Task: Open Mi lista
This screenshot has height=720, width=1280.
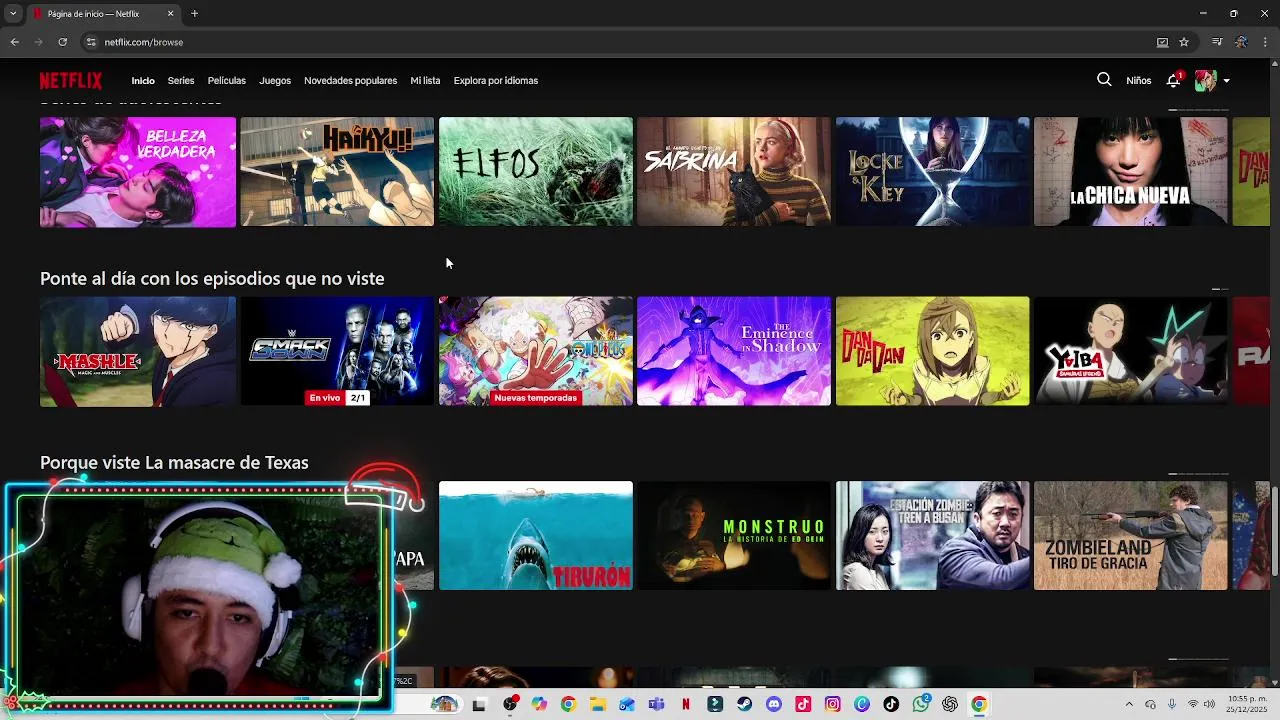Action: pos(425,81)
